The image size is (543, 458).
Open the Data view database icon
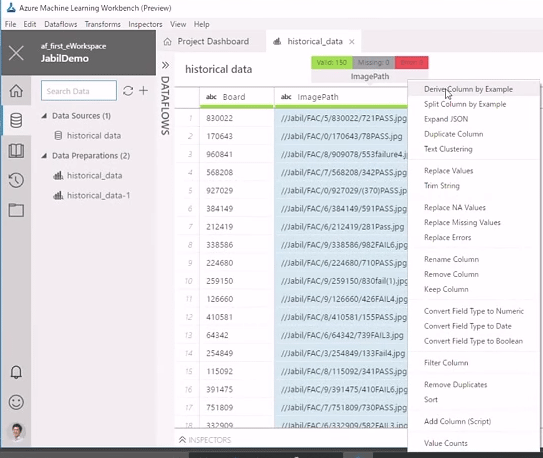[16, 120]
